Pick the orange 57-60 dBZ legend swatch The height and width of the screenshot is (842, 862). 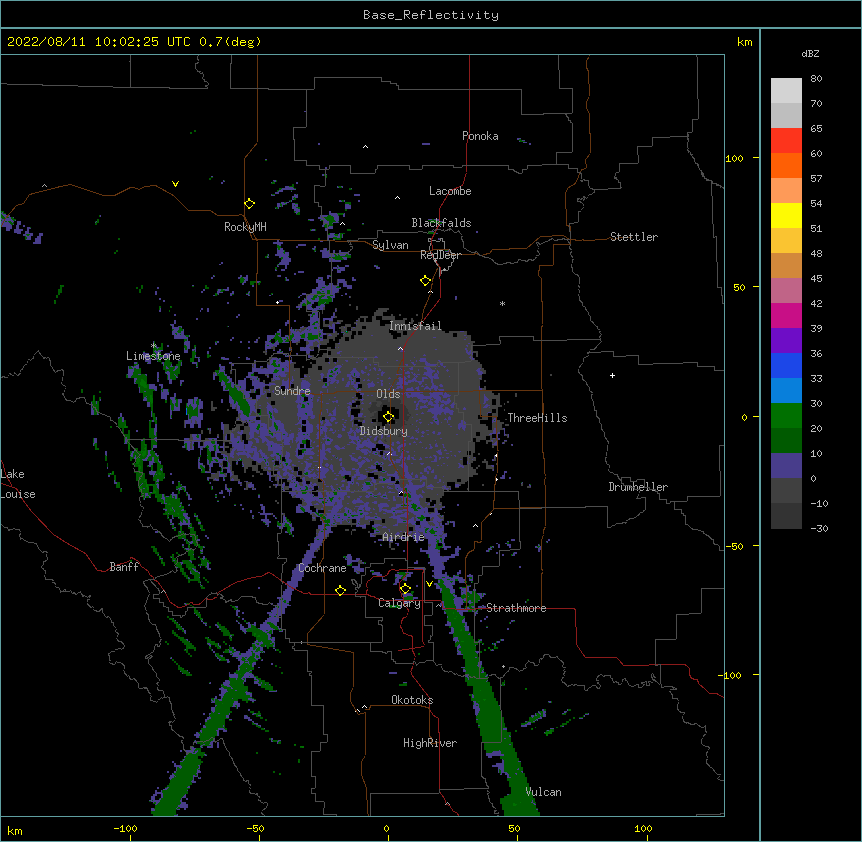tap(786, 165)
